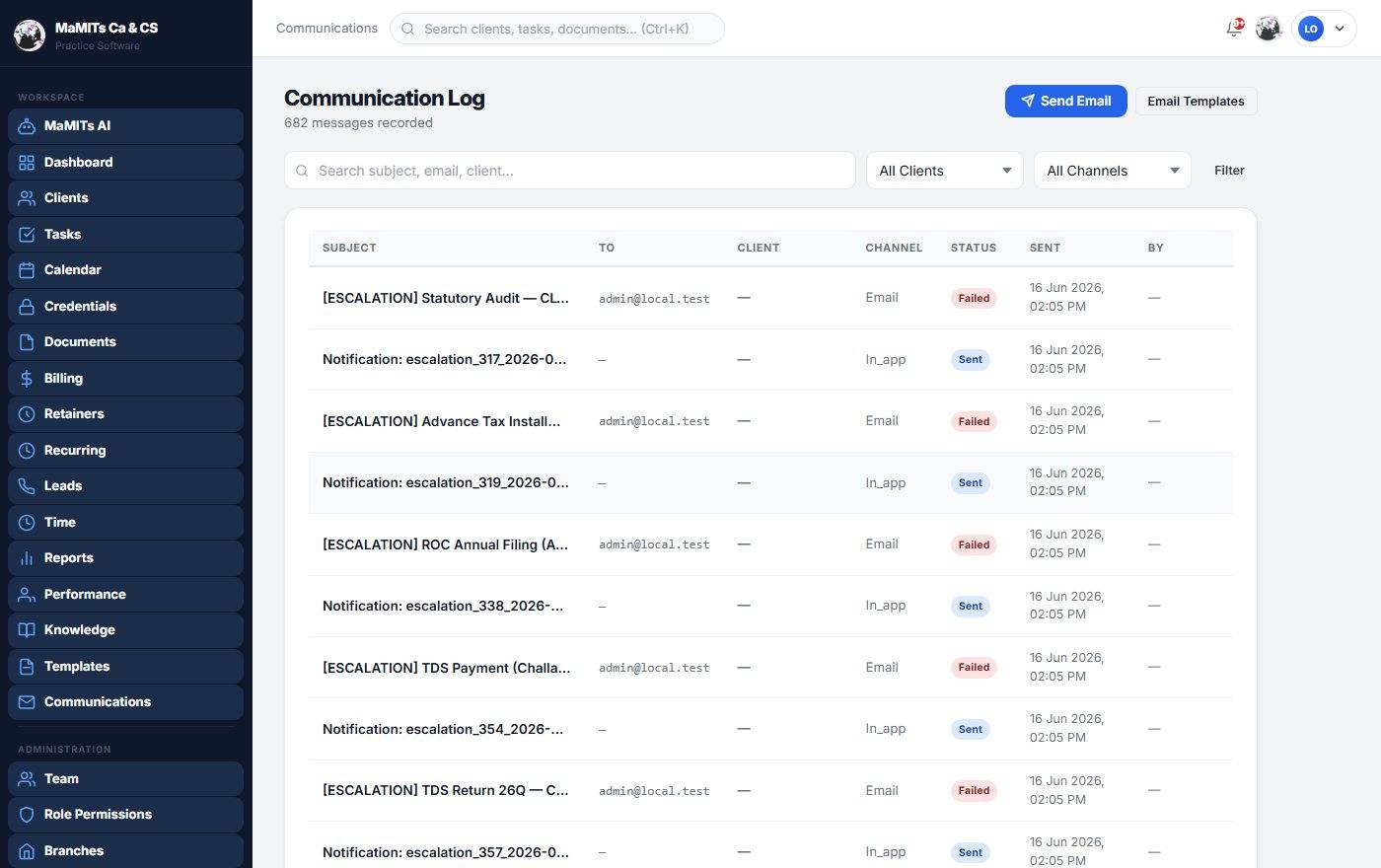Click the Communications envelope icon
The height and width of the screenshot is (868, 1381).
coord(27,702)
